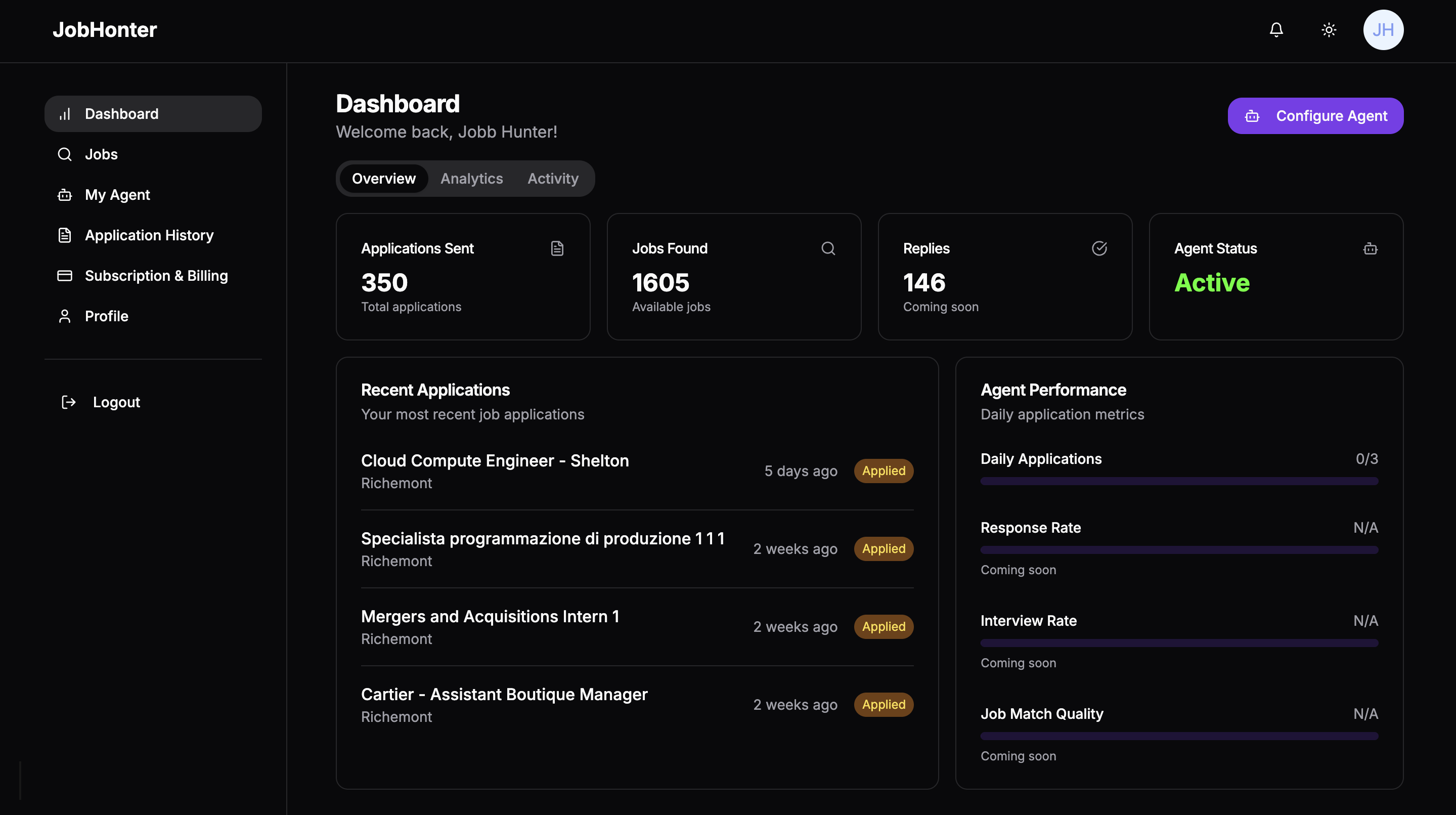The height and width of the screenshot is (815, 1456).
Task: Open Cloud Compute Engineer - Shelton application
Action: pos(495,460)
